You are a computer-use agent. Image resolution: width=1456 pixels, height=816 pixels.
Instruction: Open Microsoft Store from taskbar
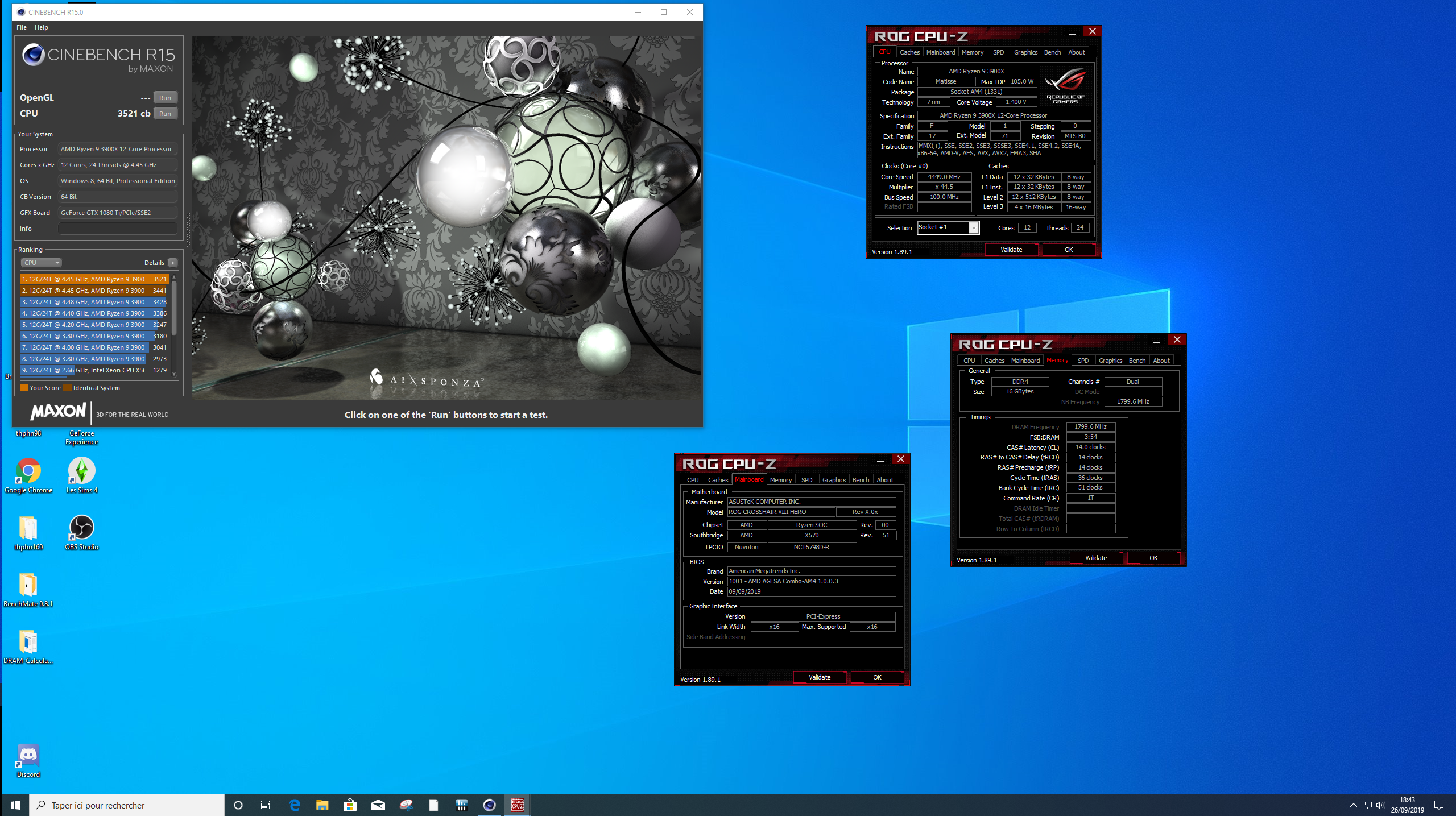pos(350,805)
